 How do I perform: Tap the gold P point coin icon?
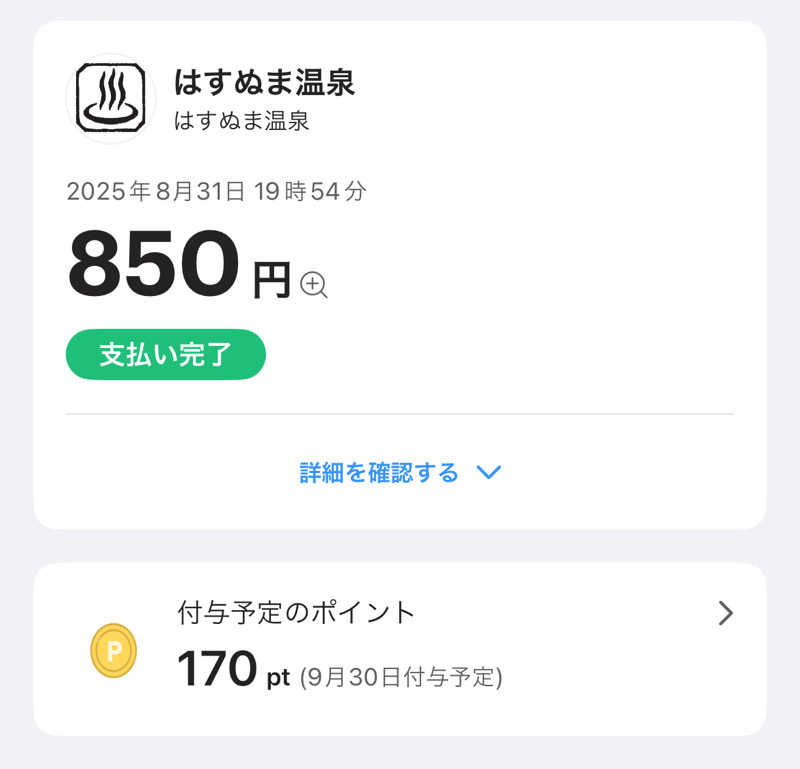point(114,650)
